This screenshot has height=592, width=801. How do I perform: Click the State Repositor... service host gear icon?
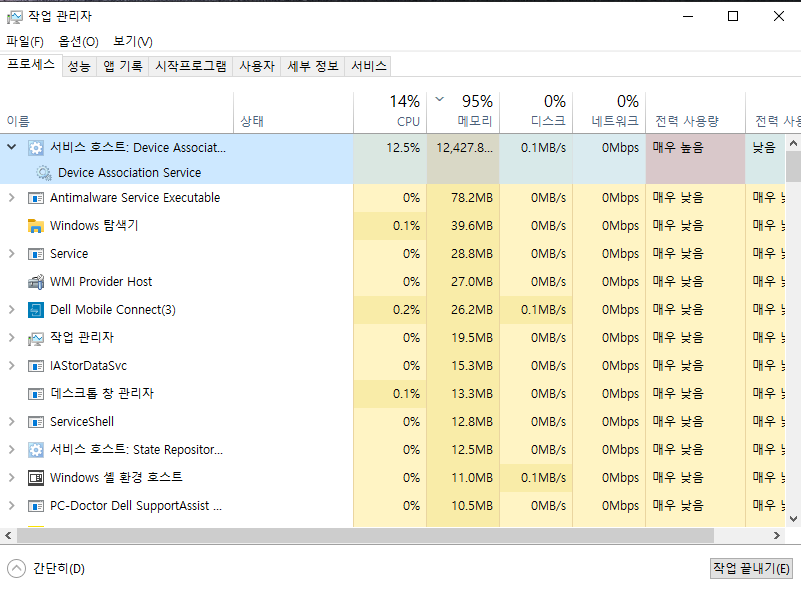point(36,450)
